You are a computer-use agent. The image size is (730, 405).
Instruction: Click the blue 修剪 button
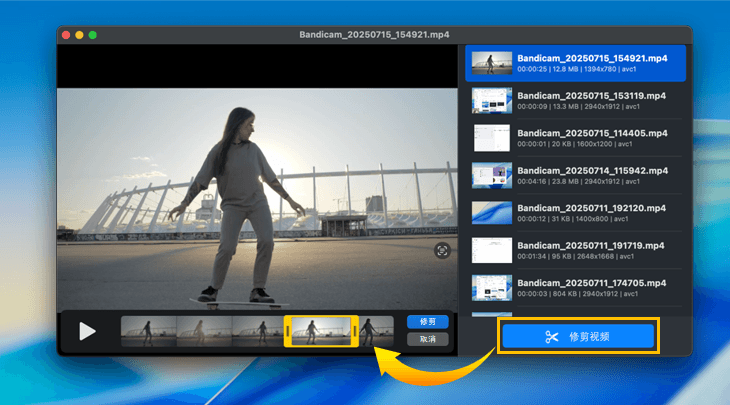pyautogui.click(x=427, y=322)
